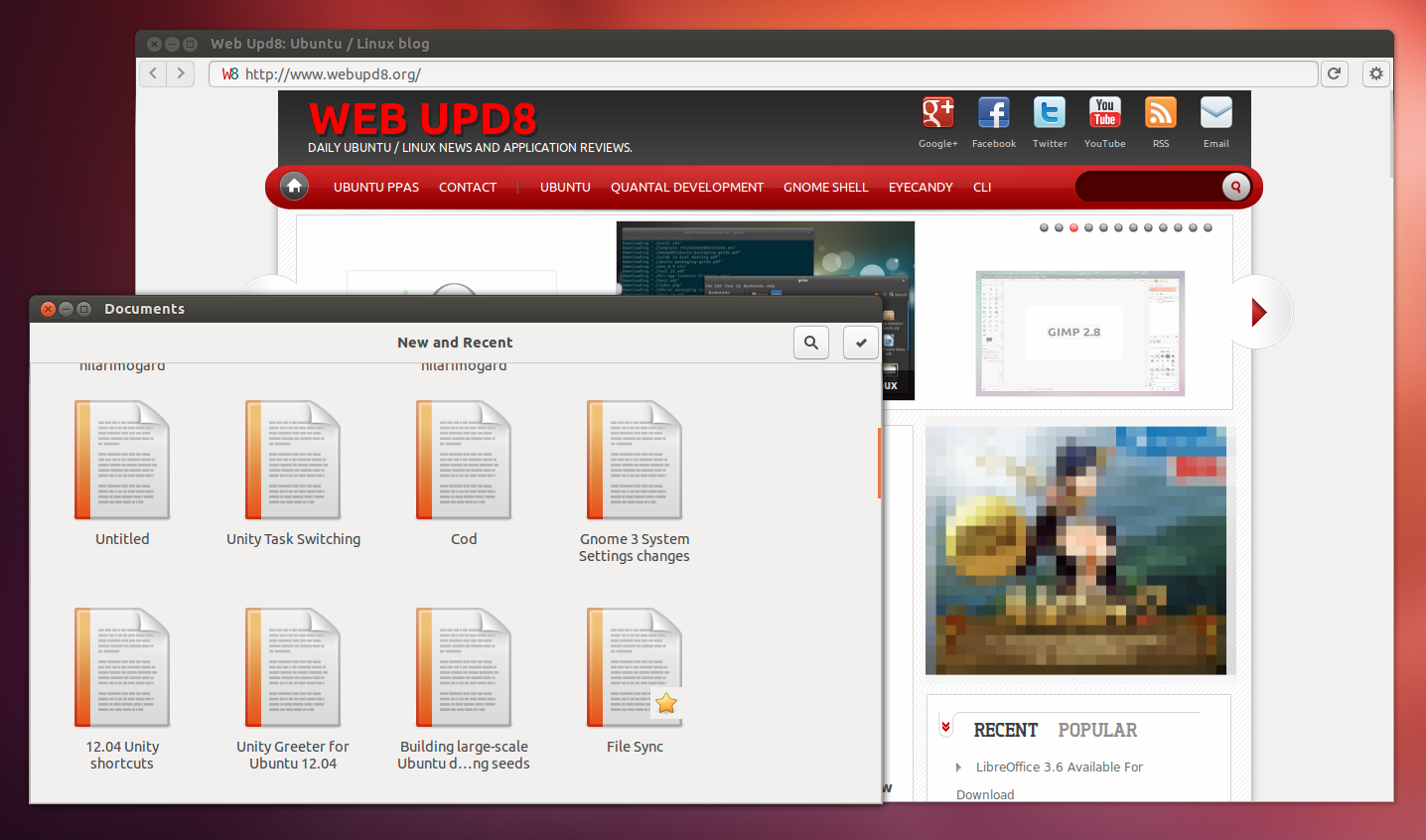Open the GIMP 2.8 slide thumbnail
This screenshot has height=840, width=1426.
[x=1080, y=333]
